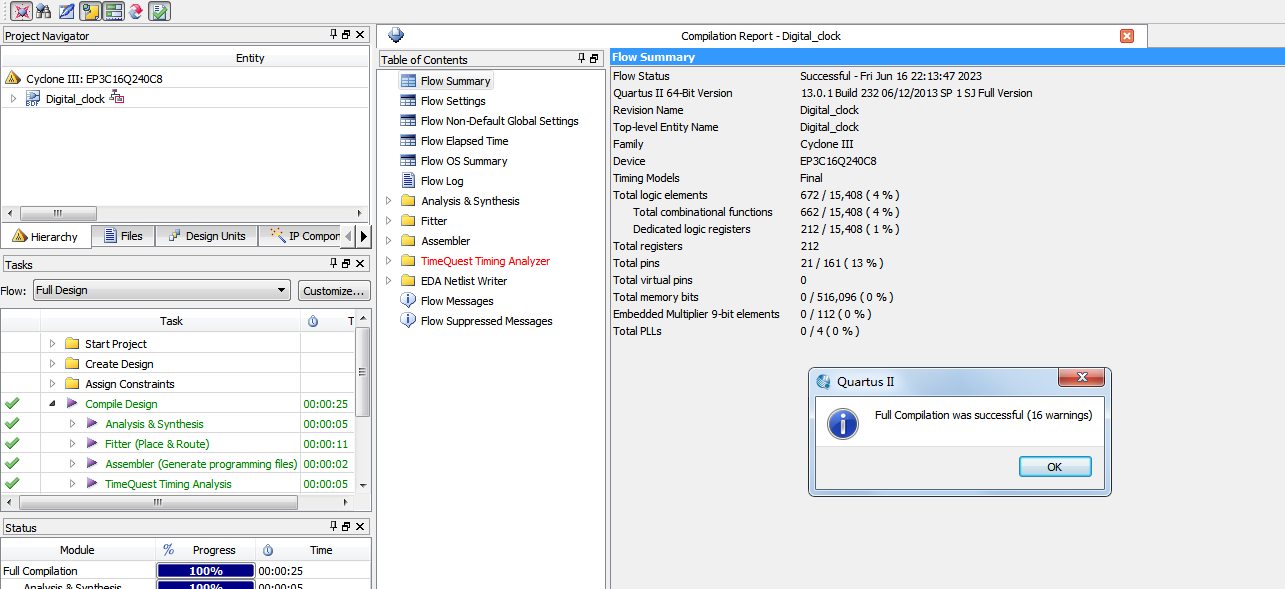Image resolution: width=1285 pixels, height=589 pixels.
Task: Click the hierarchy icon right of Digital_clock
Action: click(x=117, y=97)
